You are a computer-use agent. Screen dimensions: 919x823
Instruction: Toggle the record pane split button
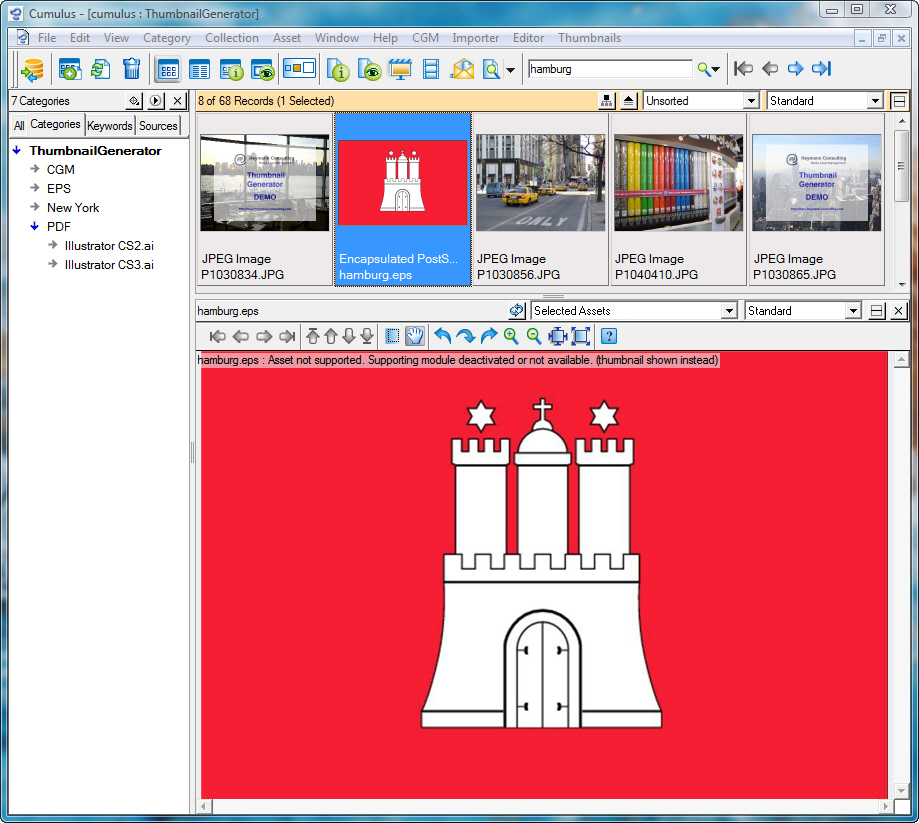pyautogui.click(x=898, y=101)
